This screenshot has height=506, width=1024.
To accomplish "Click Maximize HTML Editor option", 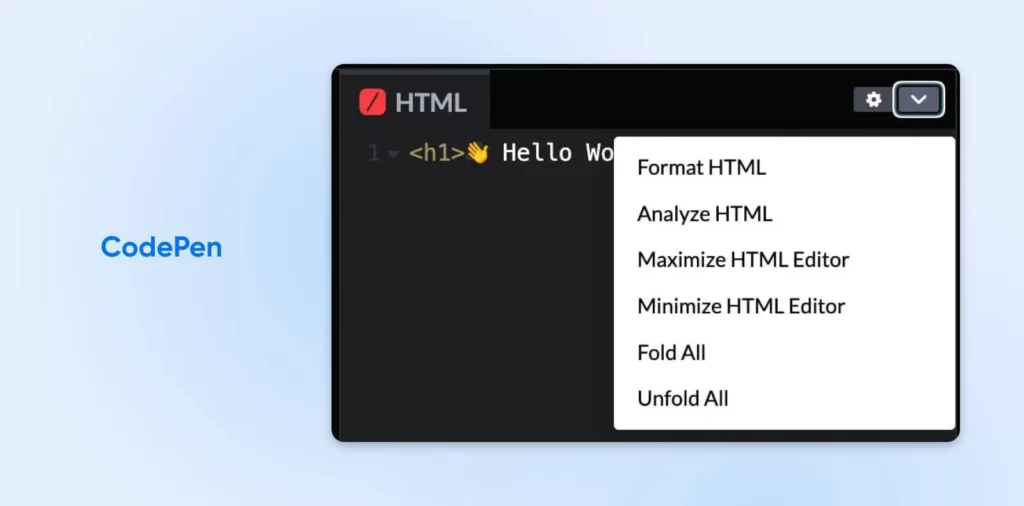I will (743, 259).
